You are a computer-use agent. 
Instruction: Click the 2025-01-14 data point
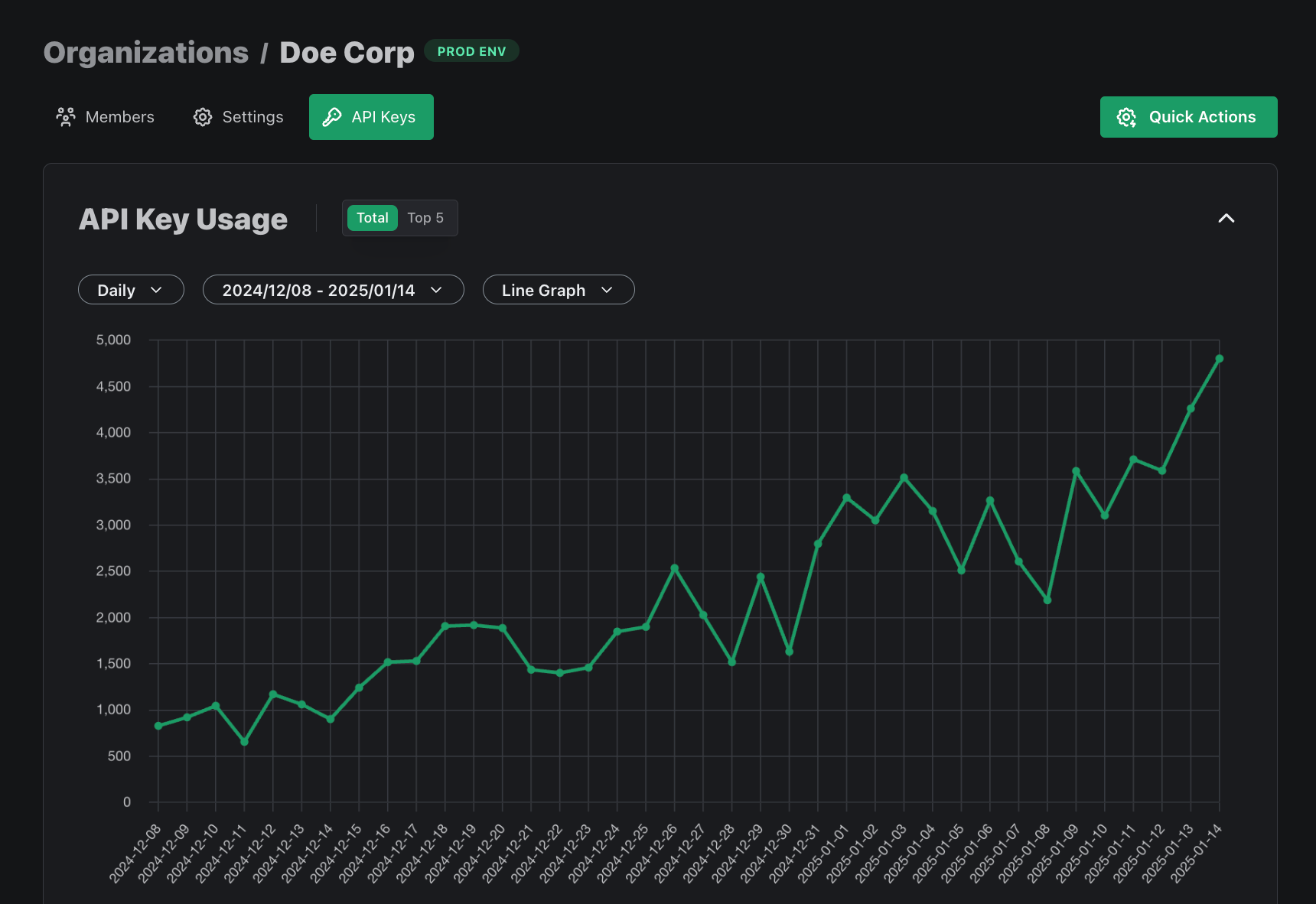click(x=1220, y=359)
